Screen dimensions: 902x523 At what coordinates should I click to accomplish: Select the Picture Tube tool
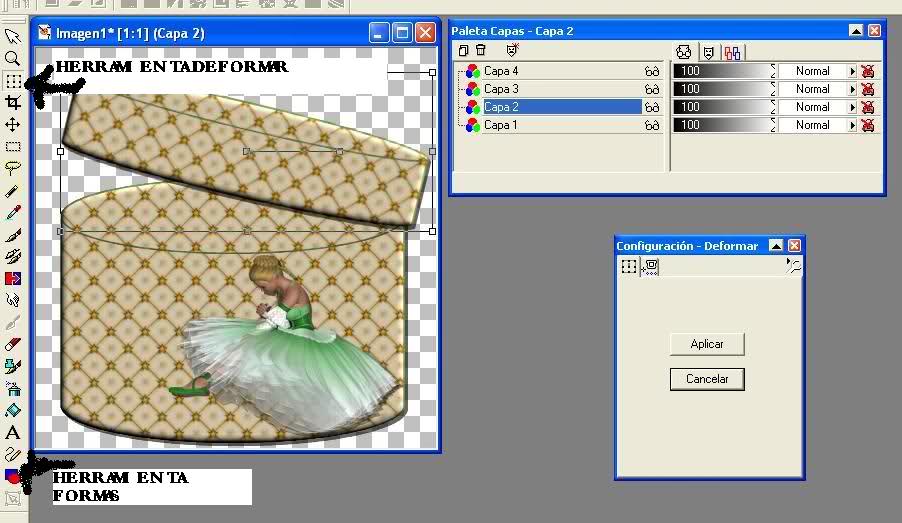click(x=13, y=366)
